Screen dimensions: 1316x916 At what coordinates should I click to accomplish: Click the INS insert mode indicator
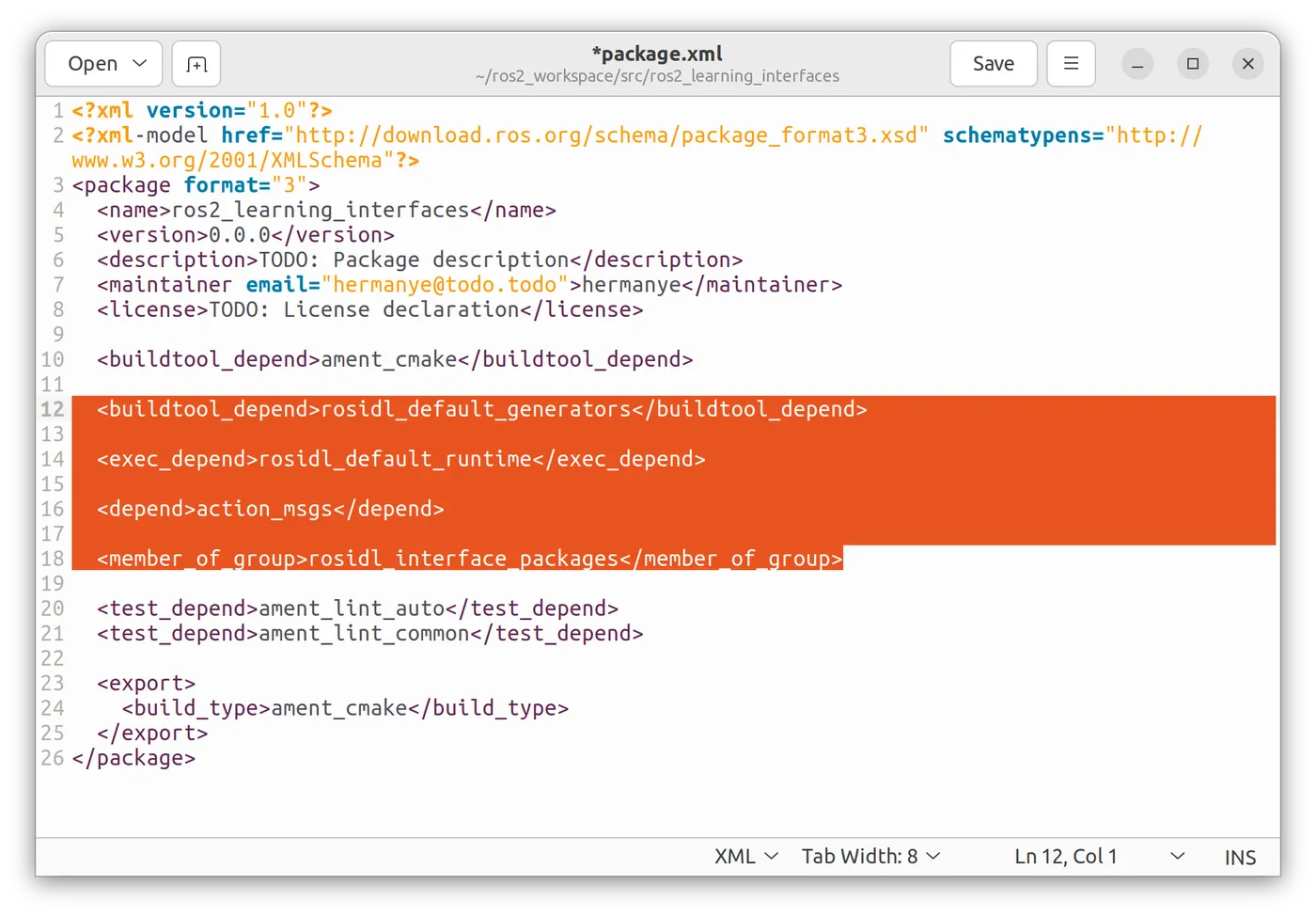1240,858
